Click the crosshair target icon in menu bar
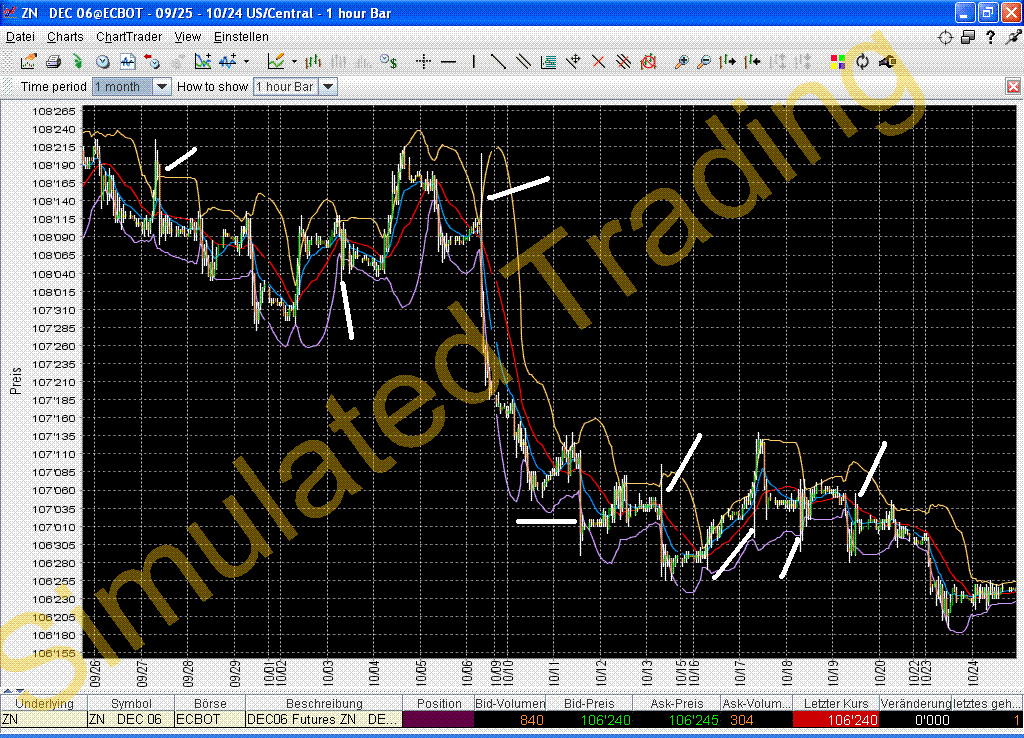The height and width of the screenshot is (738, 1024). point(945,37)
